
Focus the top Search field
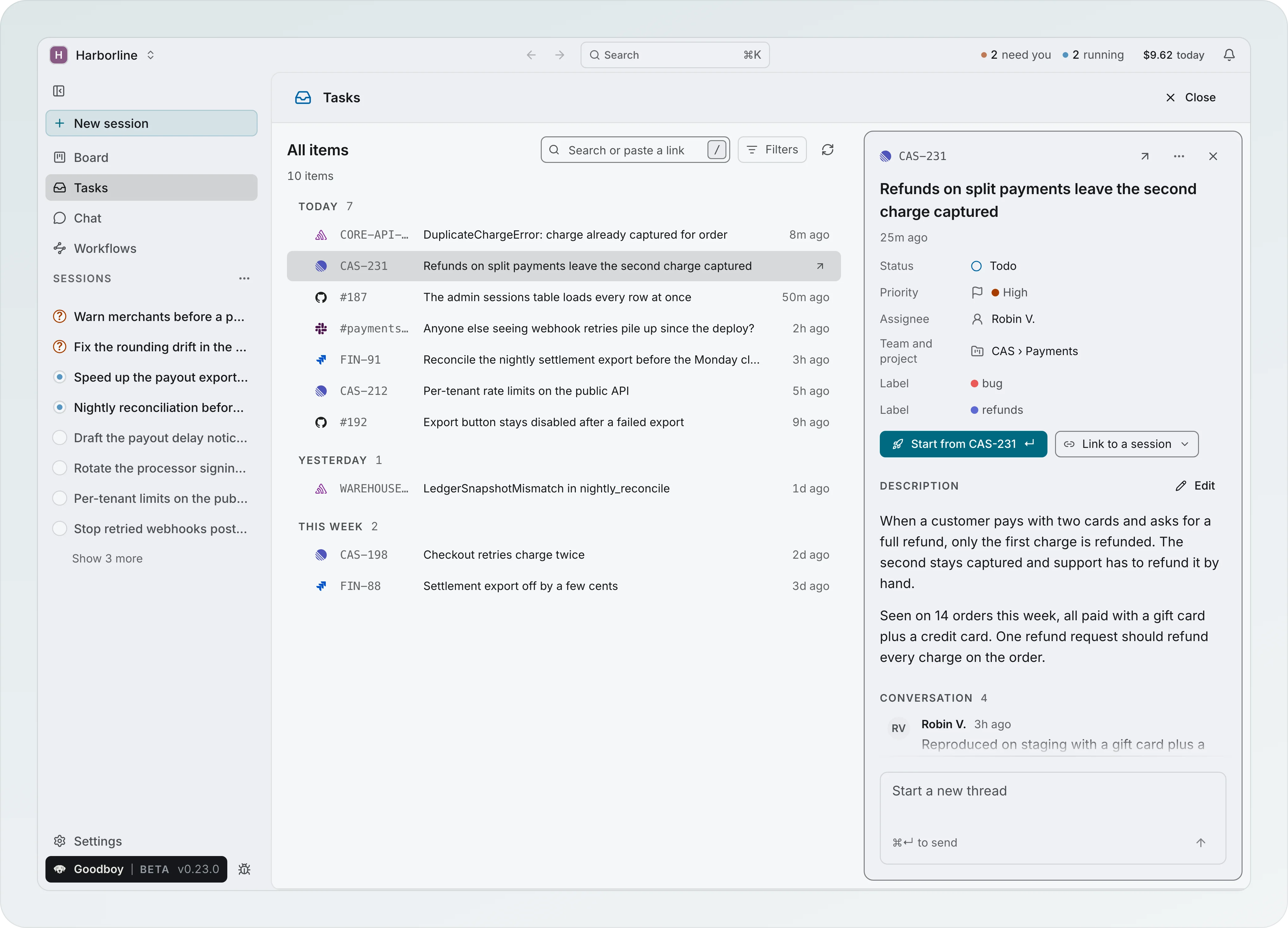coord(675,55)
